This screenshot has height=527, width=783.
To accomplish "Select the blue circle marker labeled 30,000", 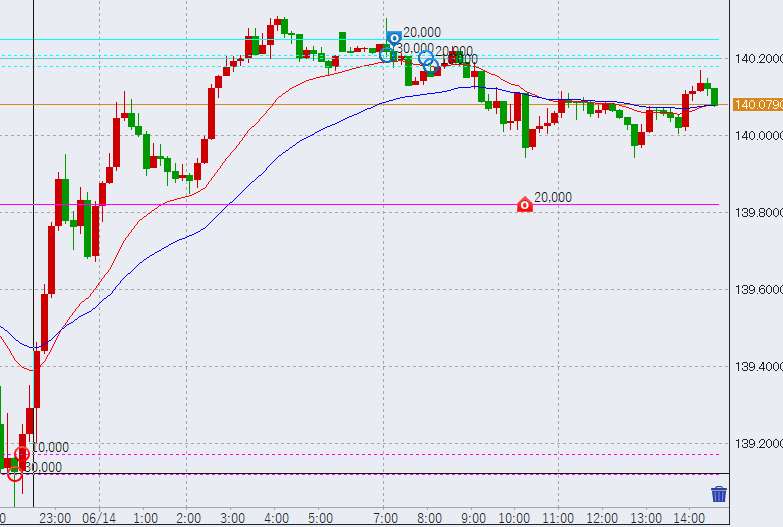I will tap(386, 54).
